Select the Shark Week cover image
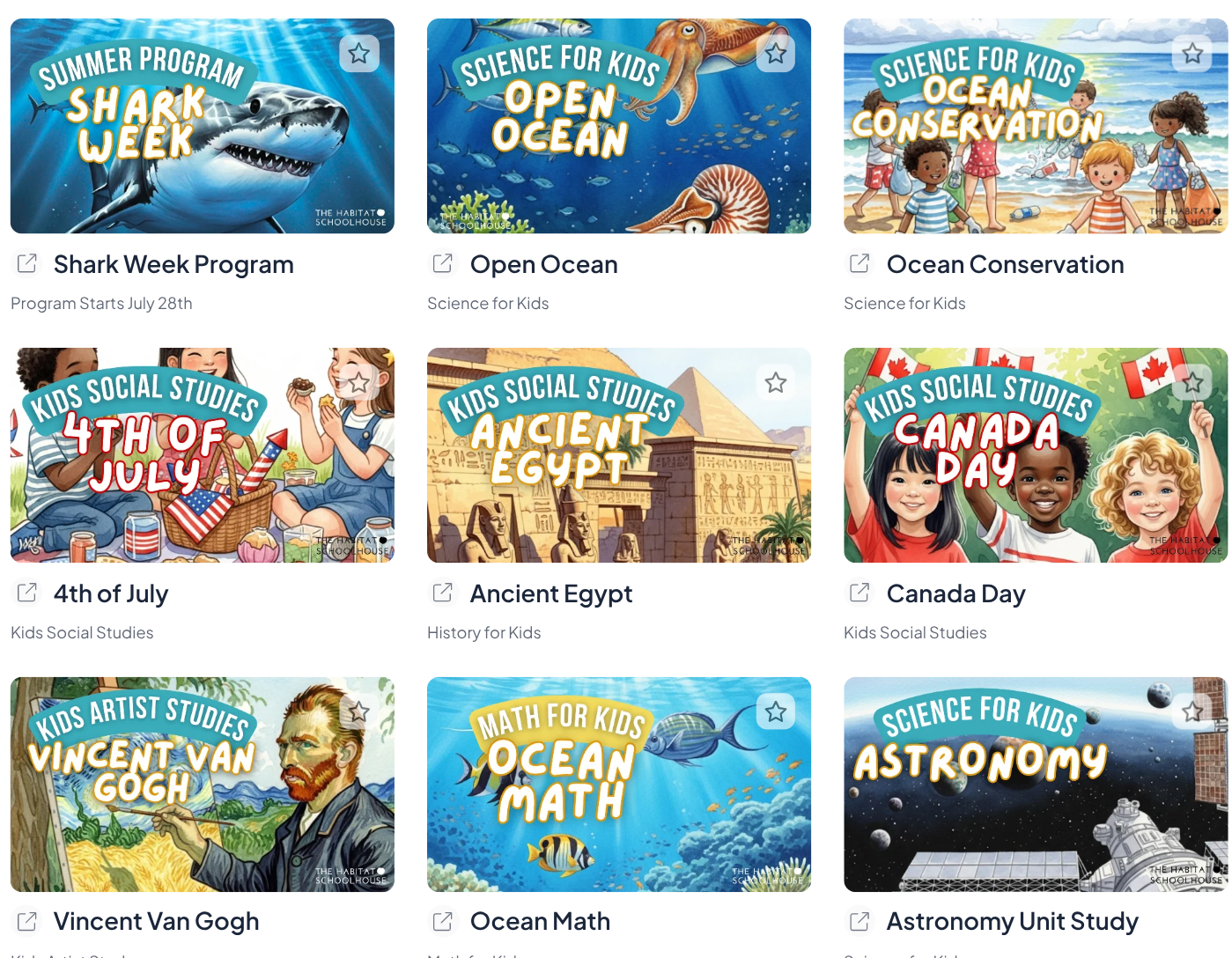The height and width of the screenshot is (958, 1232). click(203, 126)
